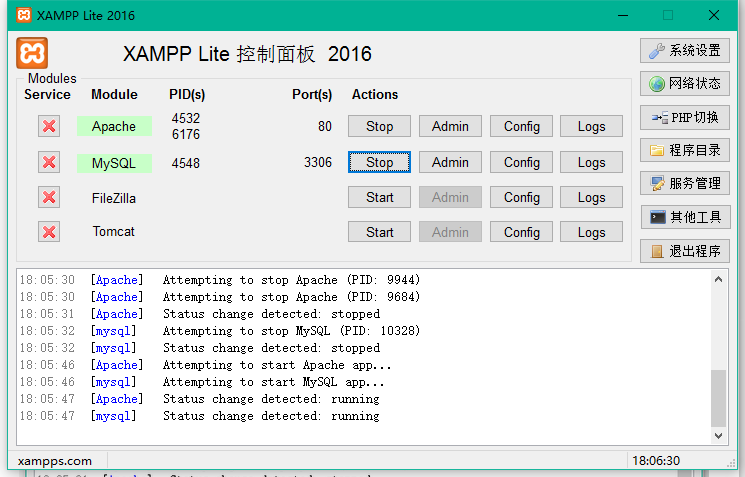Image resolution: width=745 pixels, height=477 pixels.
Task: Click the log scrollbar up arrow
Action: (718, 279)
